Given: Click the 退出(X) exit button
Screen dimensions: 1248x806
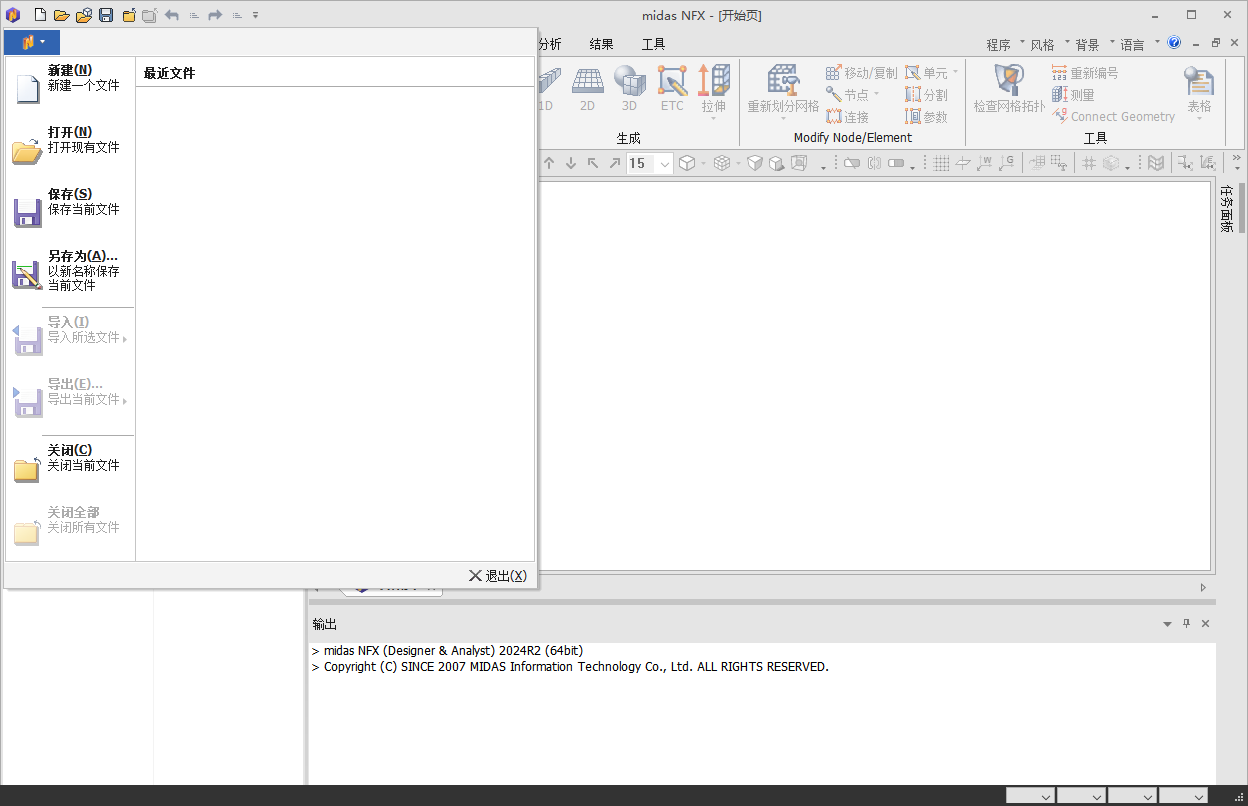Looking at the screenshot, I should pos(498,575).
